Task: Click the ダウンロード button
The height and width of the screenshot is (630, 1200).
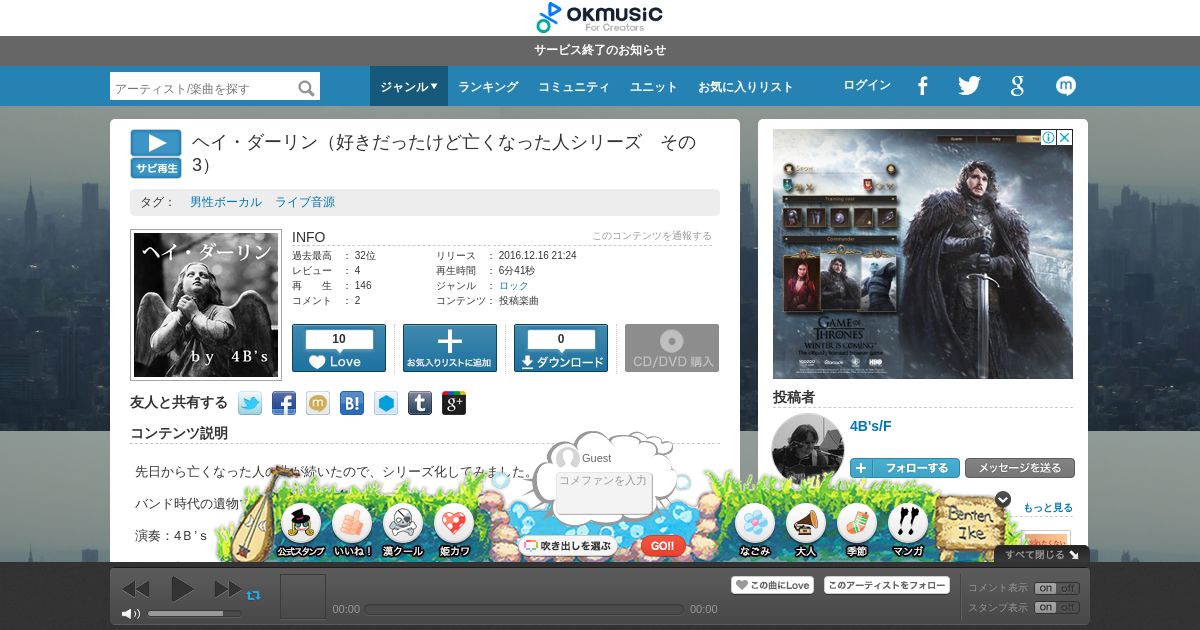Action: click(561, 348)
